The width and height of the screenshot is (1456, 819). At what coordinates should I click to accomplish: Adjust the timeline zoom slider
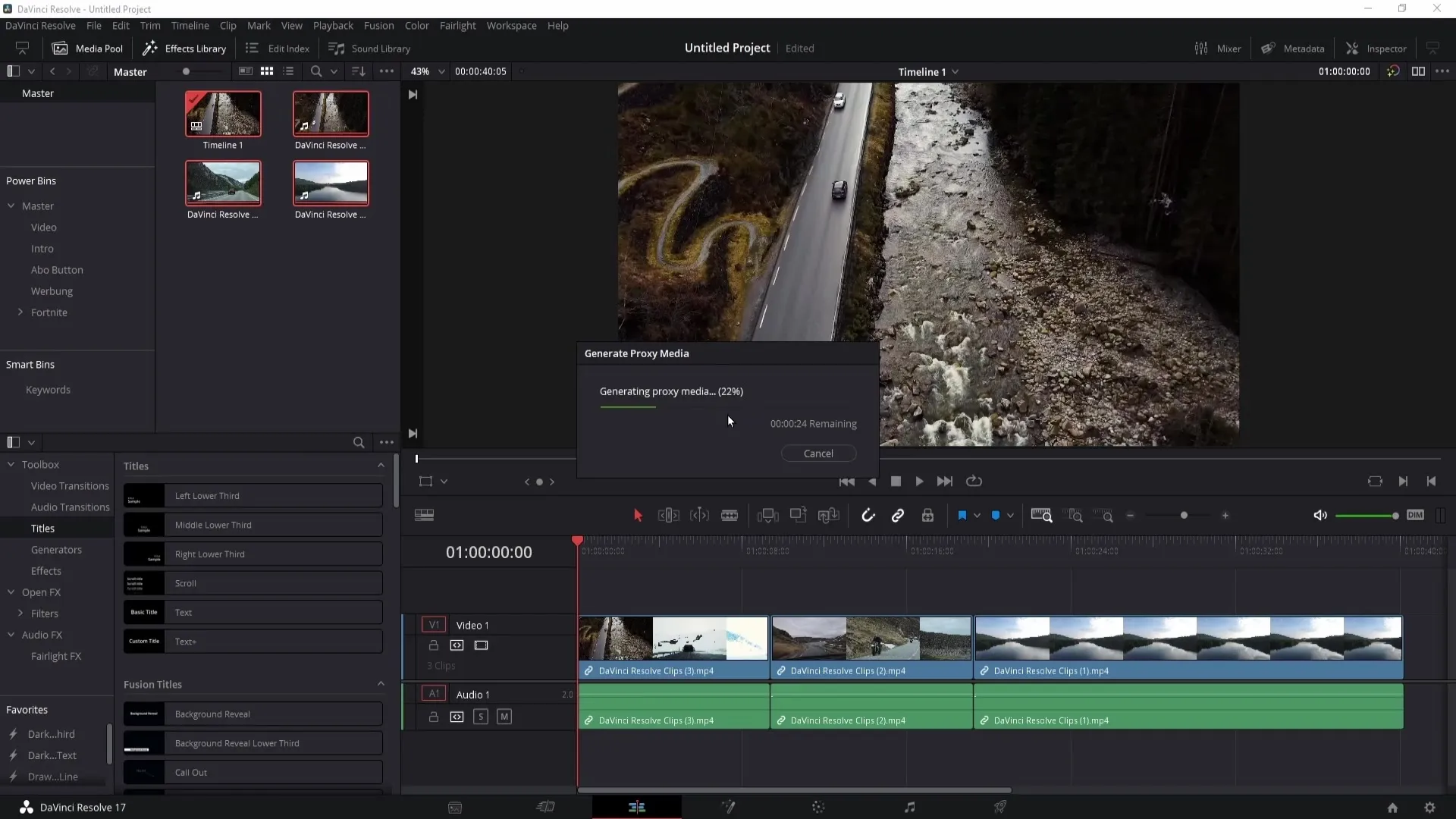[1184, 516]
